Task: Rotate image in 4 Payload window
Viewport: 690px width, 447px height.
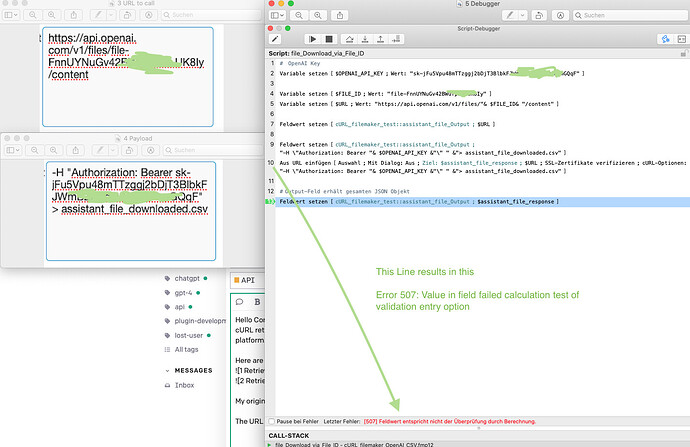Action: [x=129, y=150]
